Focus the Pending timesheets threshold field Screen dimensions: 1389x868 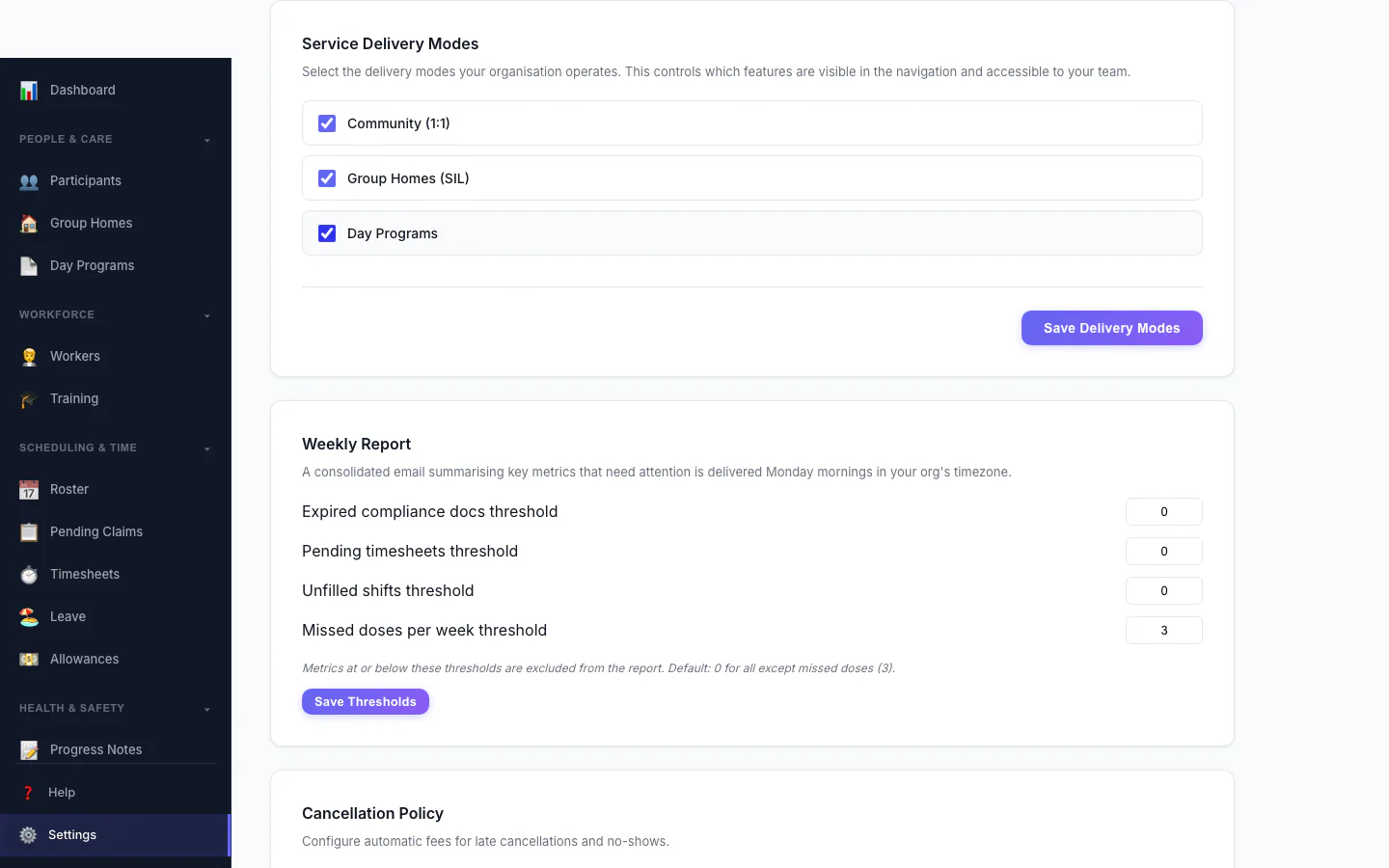(1164, 552)
